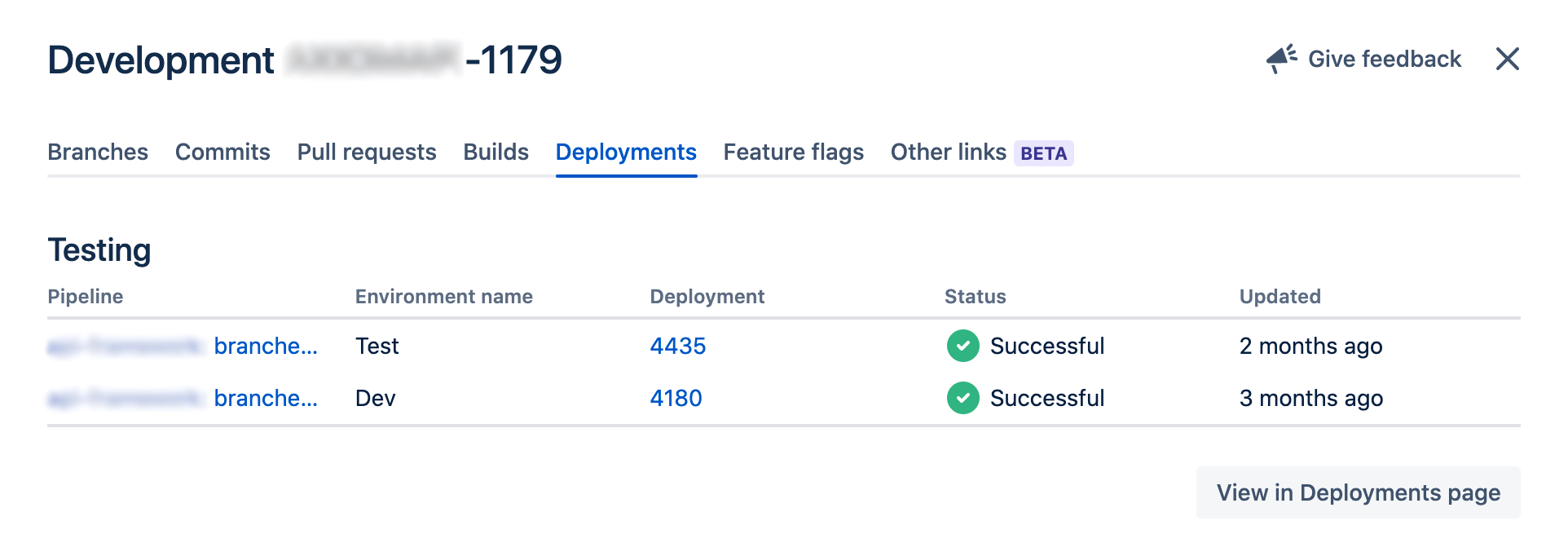The image size is (1568, 543).
Task: Open the Commits tab
Action: (x=222, y=152)
